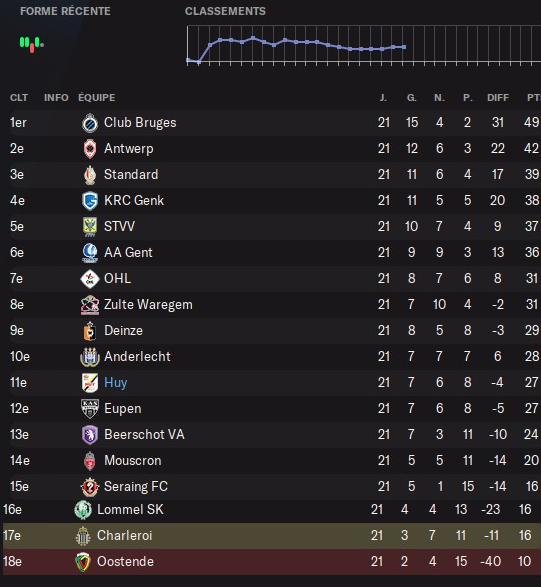Select the STVV team crest
This screenshot has height=587, width=541.
point(90,227)
